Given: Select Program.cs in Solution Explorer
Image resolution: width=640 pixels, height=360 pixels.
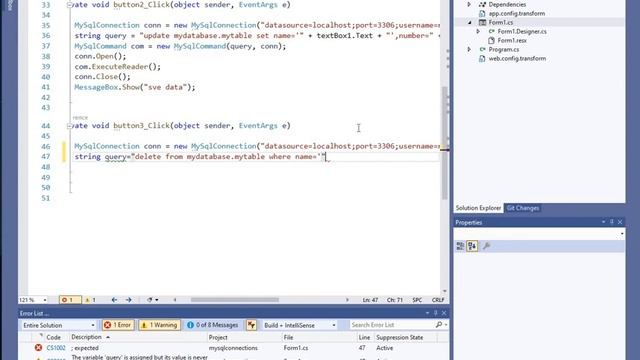Looking at the screenshot, I should click(x=504, y=49).
